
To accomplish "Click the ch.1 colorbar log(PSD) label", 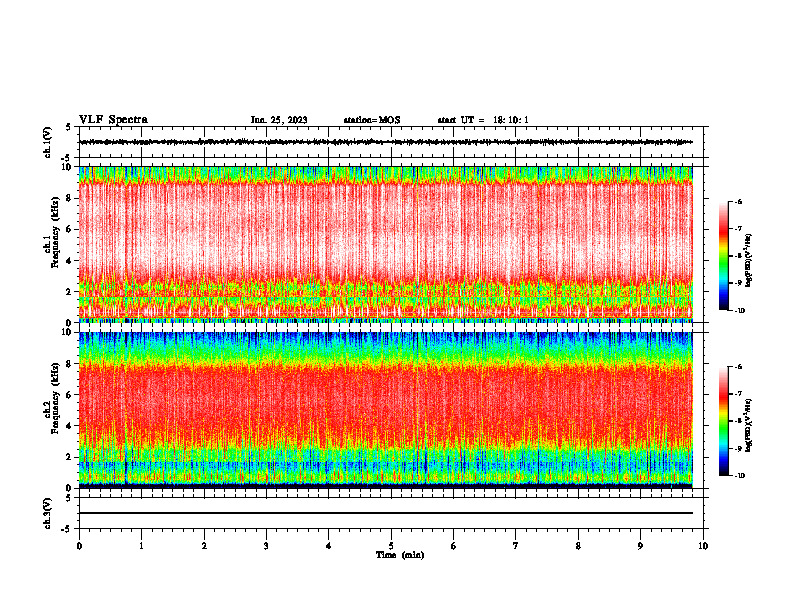I will [749, 261].
